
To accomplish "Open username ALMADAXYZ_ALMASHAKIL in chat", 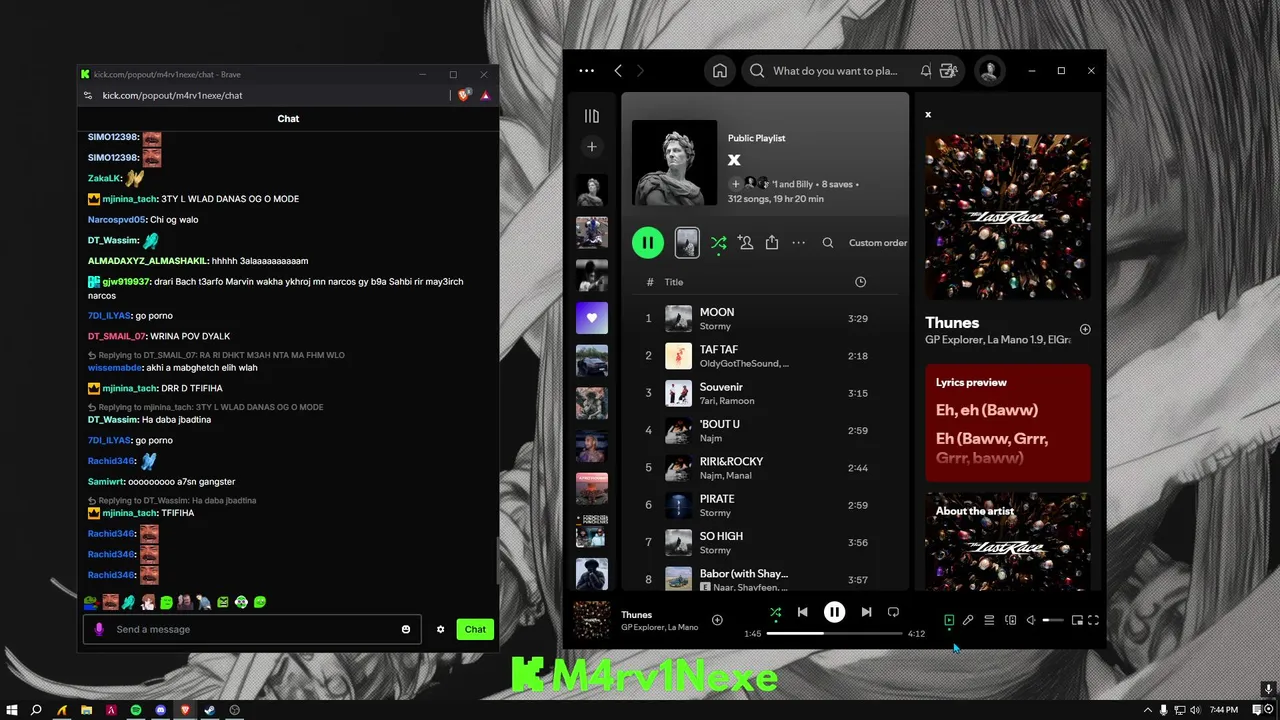I will pos(148,261).
